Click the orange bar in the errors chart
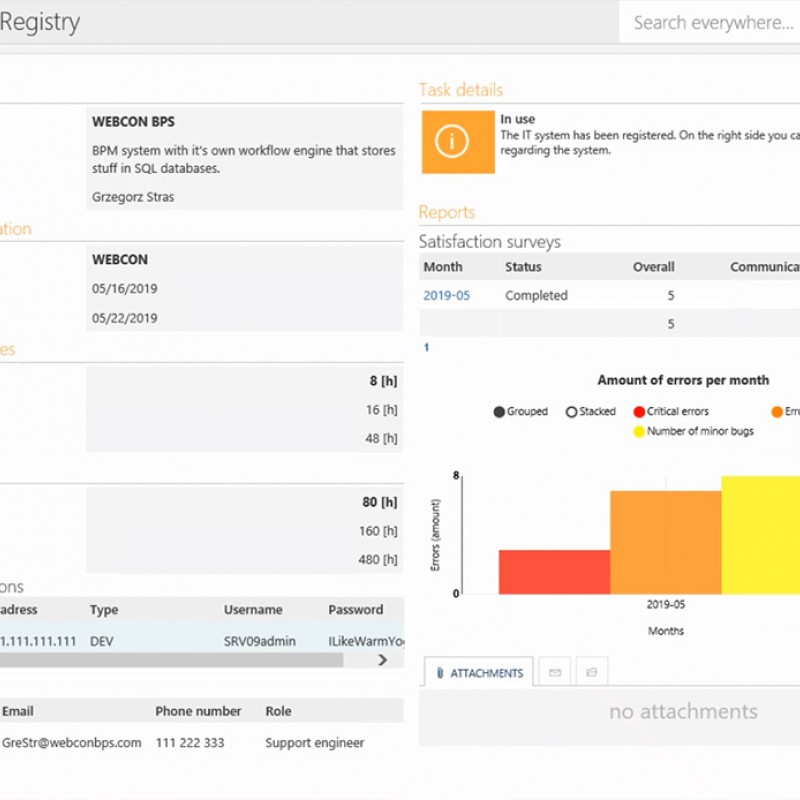This screenshot has width=800, height=800. coord(665,542)
